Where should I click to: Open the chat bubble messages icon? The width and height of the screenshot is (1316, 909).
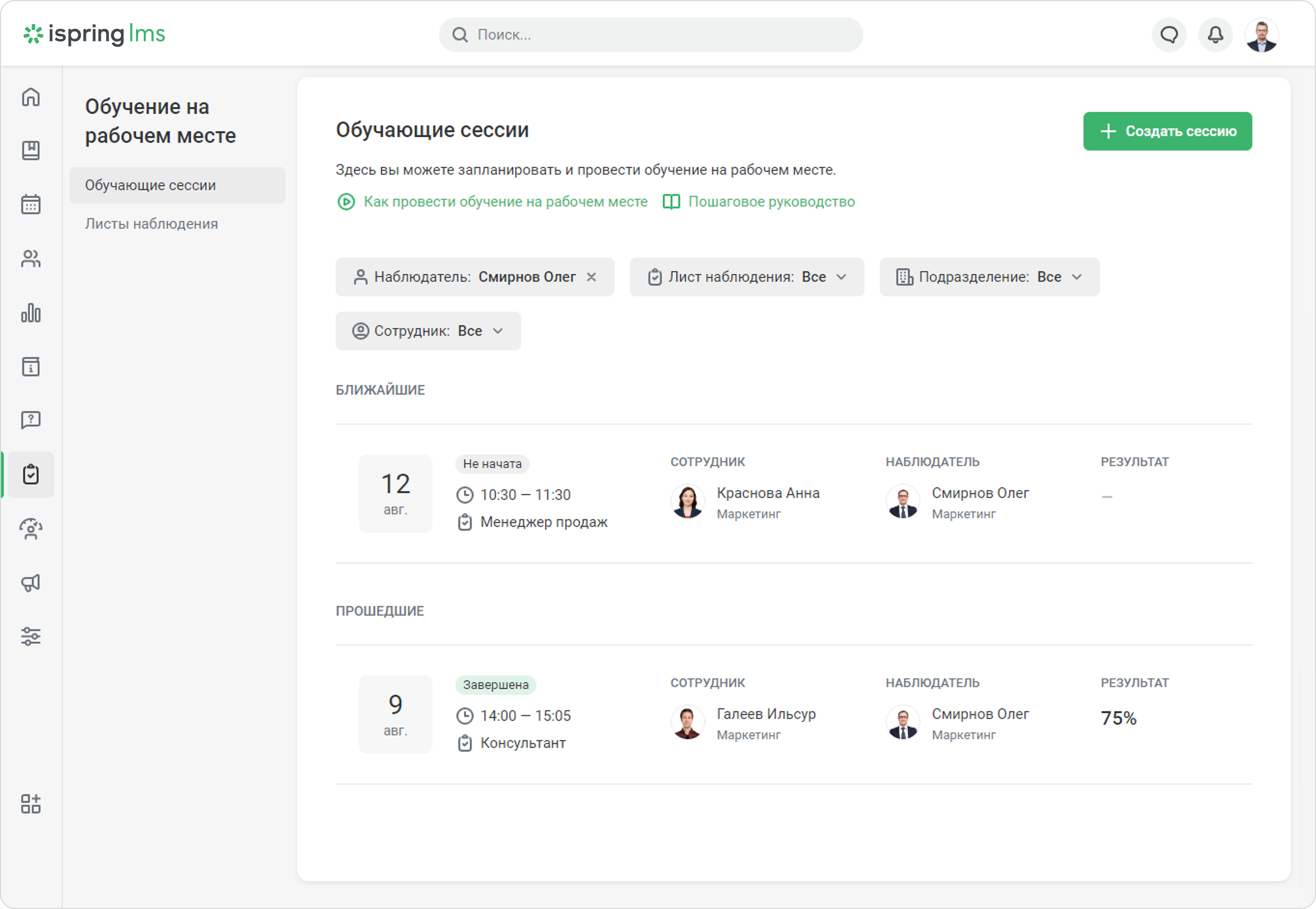coord(1169,35)
